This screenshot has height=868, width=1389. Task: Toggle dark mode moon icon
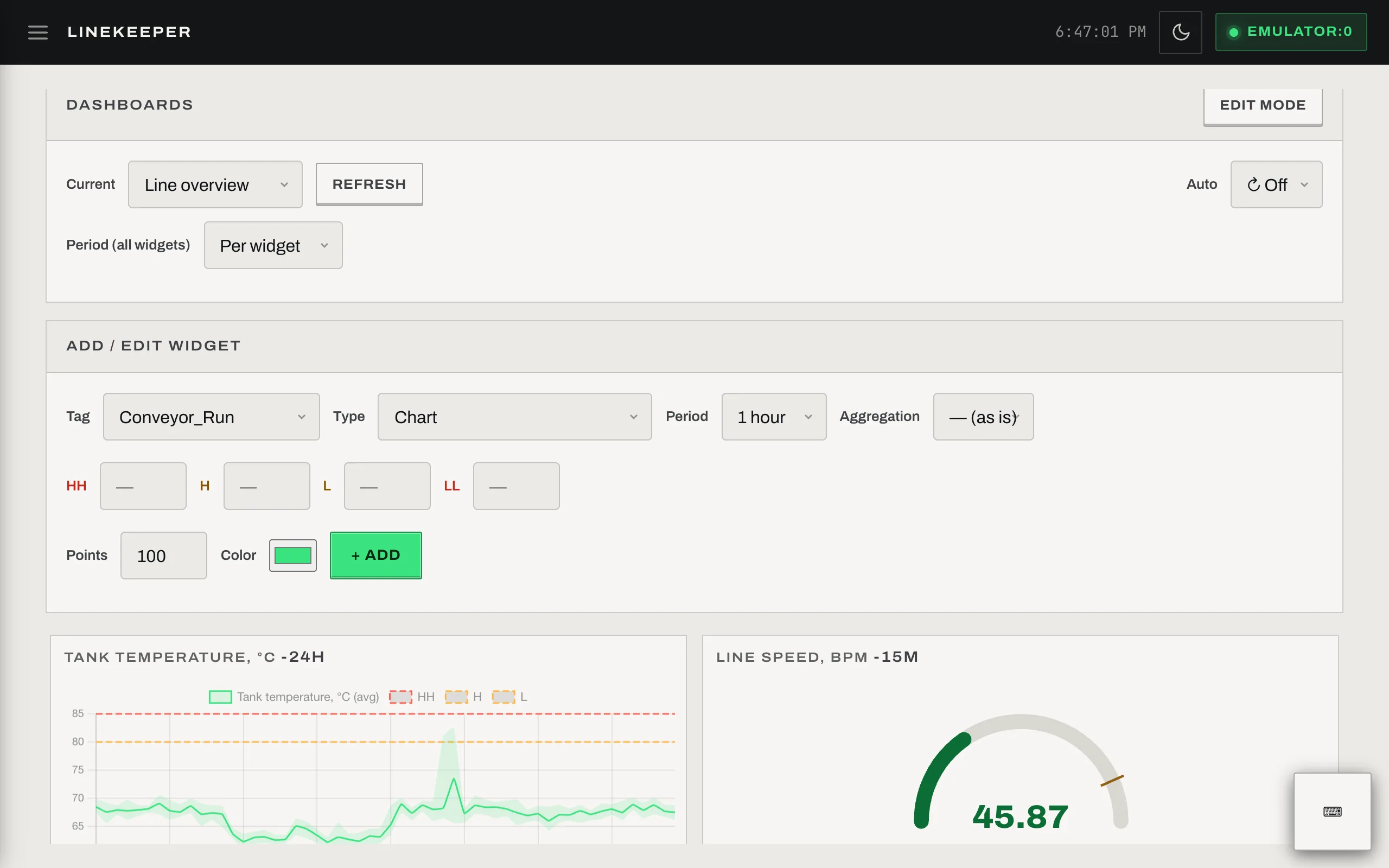pyautogui.click(x=1180, y=32)
